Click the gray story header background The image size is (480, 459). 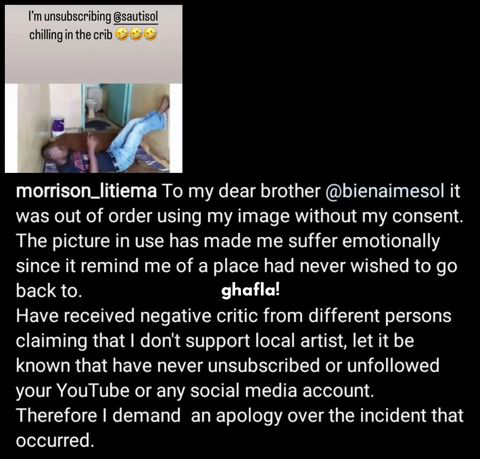point(94,62)
